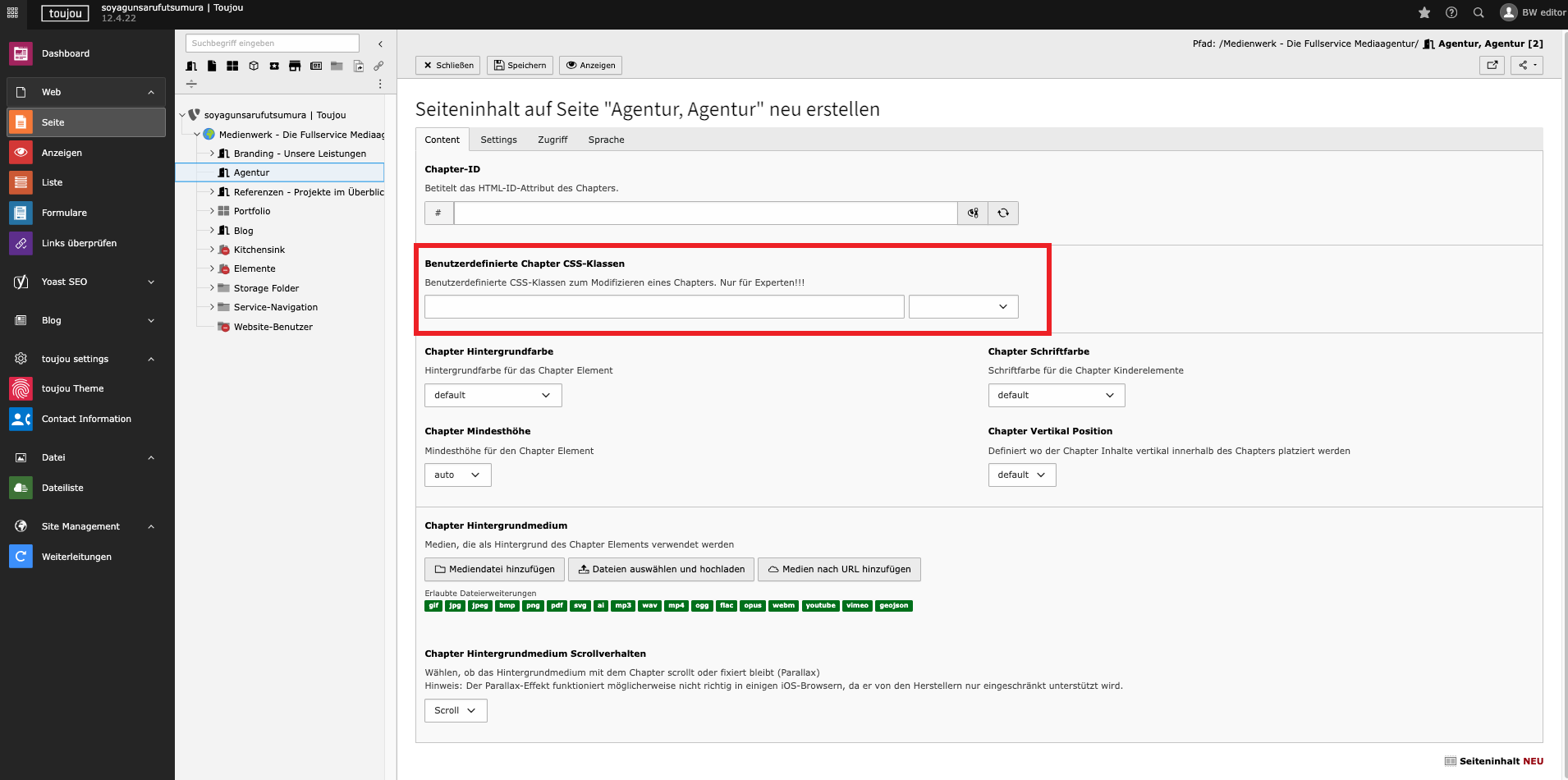The height and width of the screenshot is (780, 1568).
Task: Open bookmarks via star icon in top bar
Action: (1424, 12)
